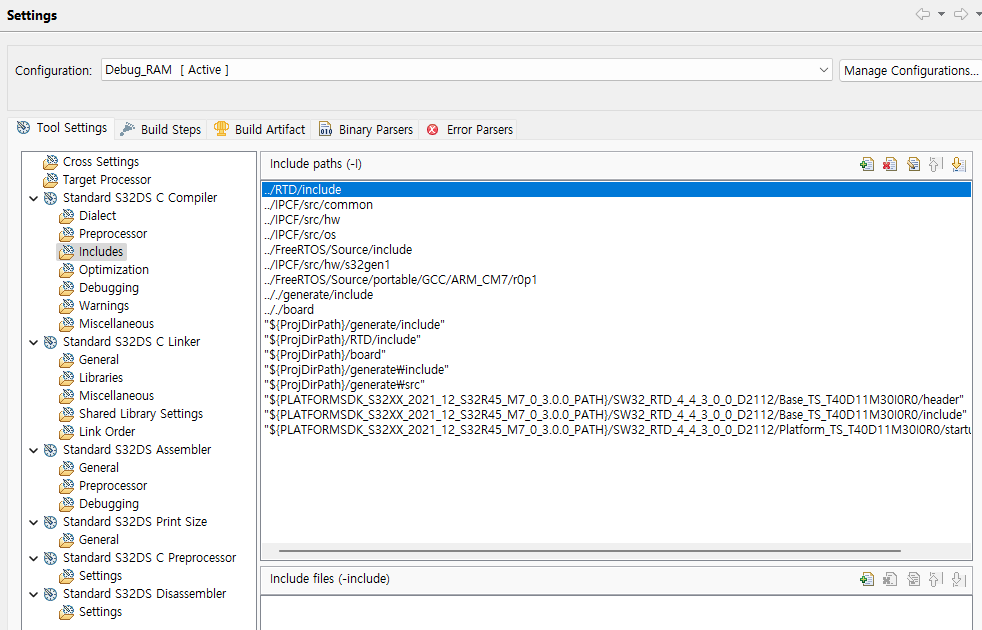Select Libraries under C Linker
982x630 pixels.
click(x=101, y=378)
